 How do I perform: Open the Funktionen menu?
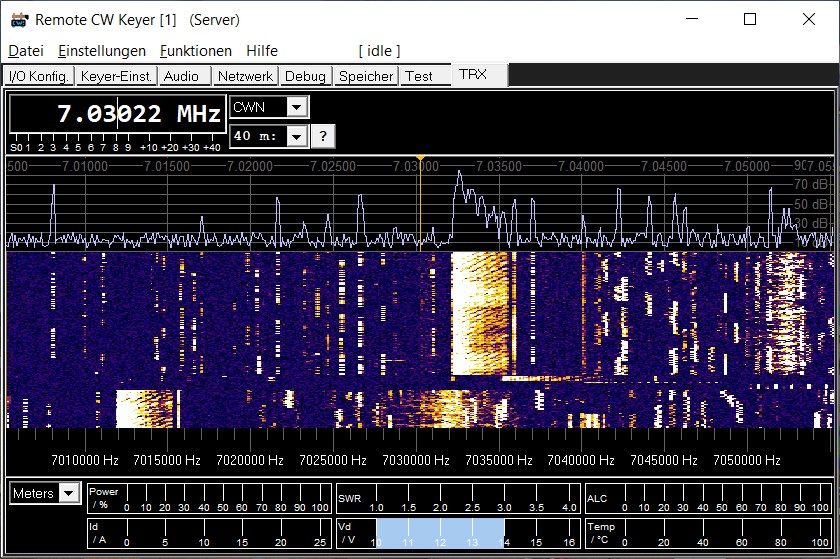(196, 51)
